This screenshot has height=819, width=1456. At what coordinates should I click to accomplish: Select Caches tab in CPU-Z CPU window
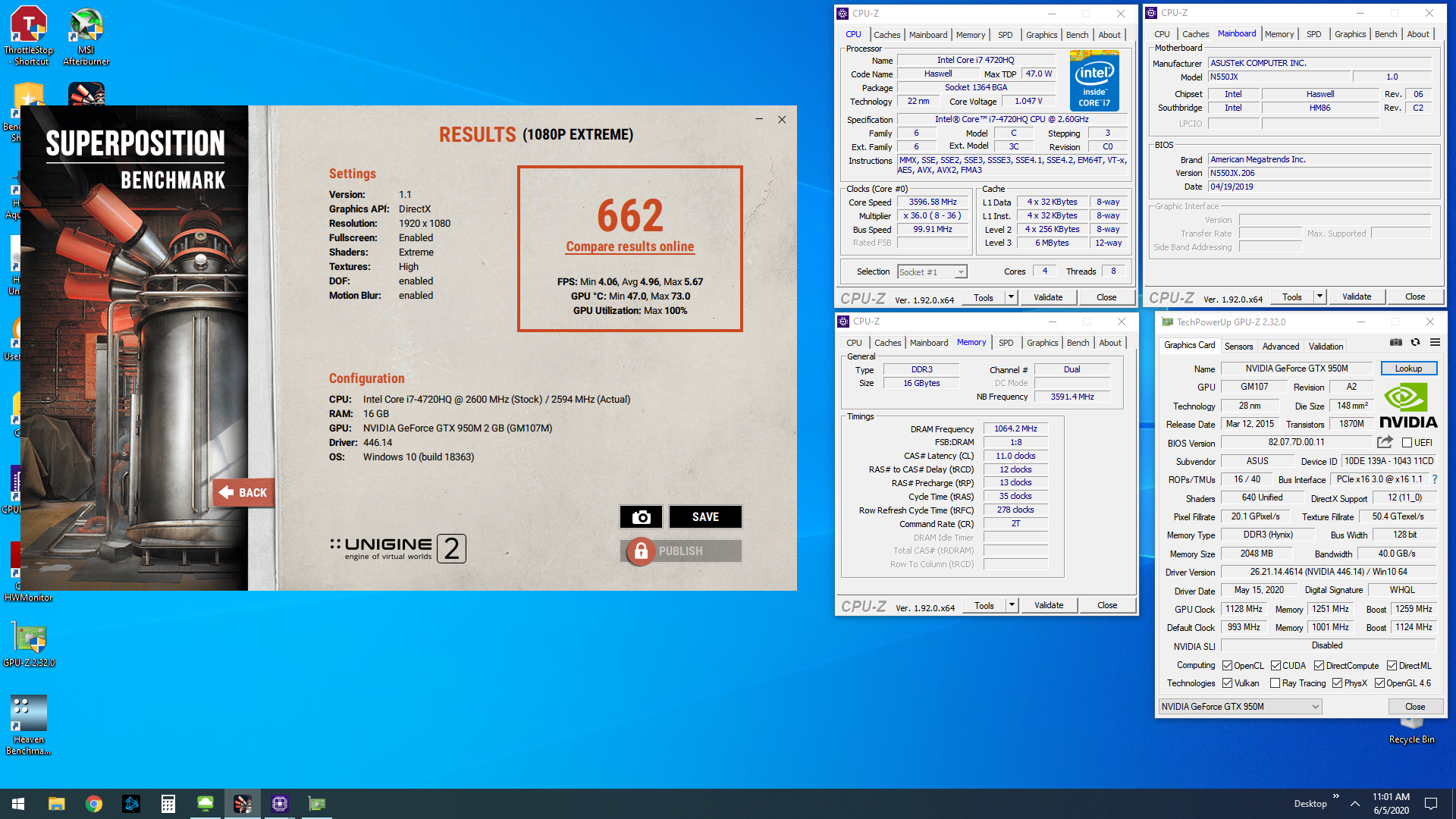886,35
